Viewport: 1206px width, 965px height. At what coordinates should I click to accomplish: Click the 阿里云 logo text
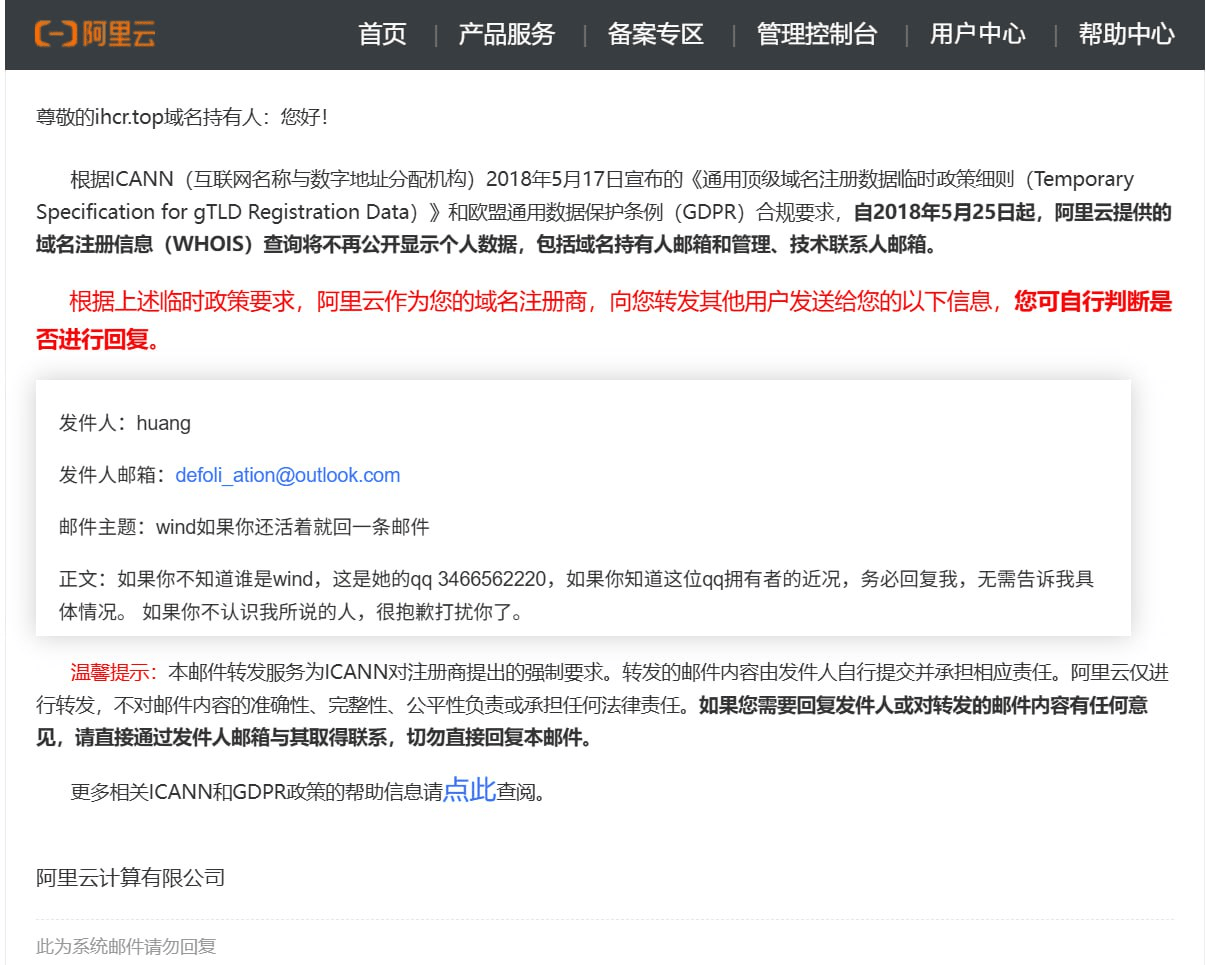[x=119, y=34]
